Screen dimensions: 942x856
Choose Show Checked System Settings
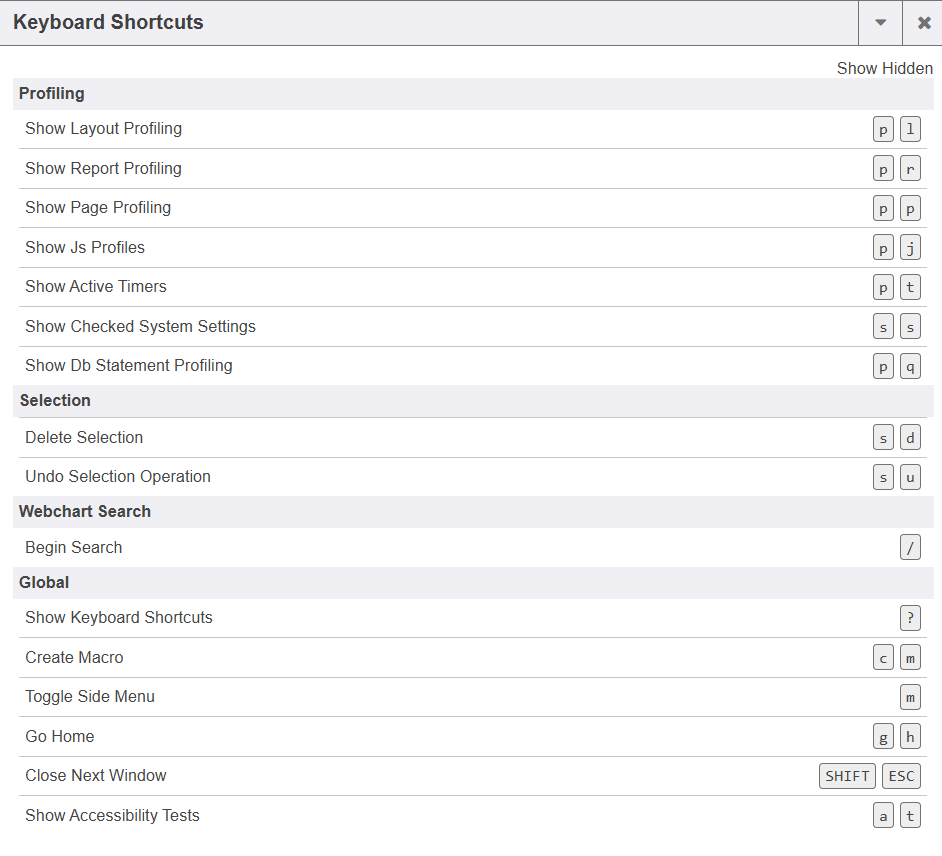[x=140, y=327]
